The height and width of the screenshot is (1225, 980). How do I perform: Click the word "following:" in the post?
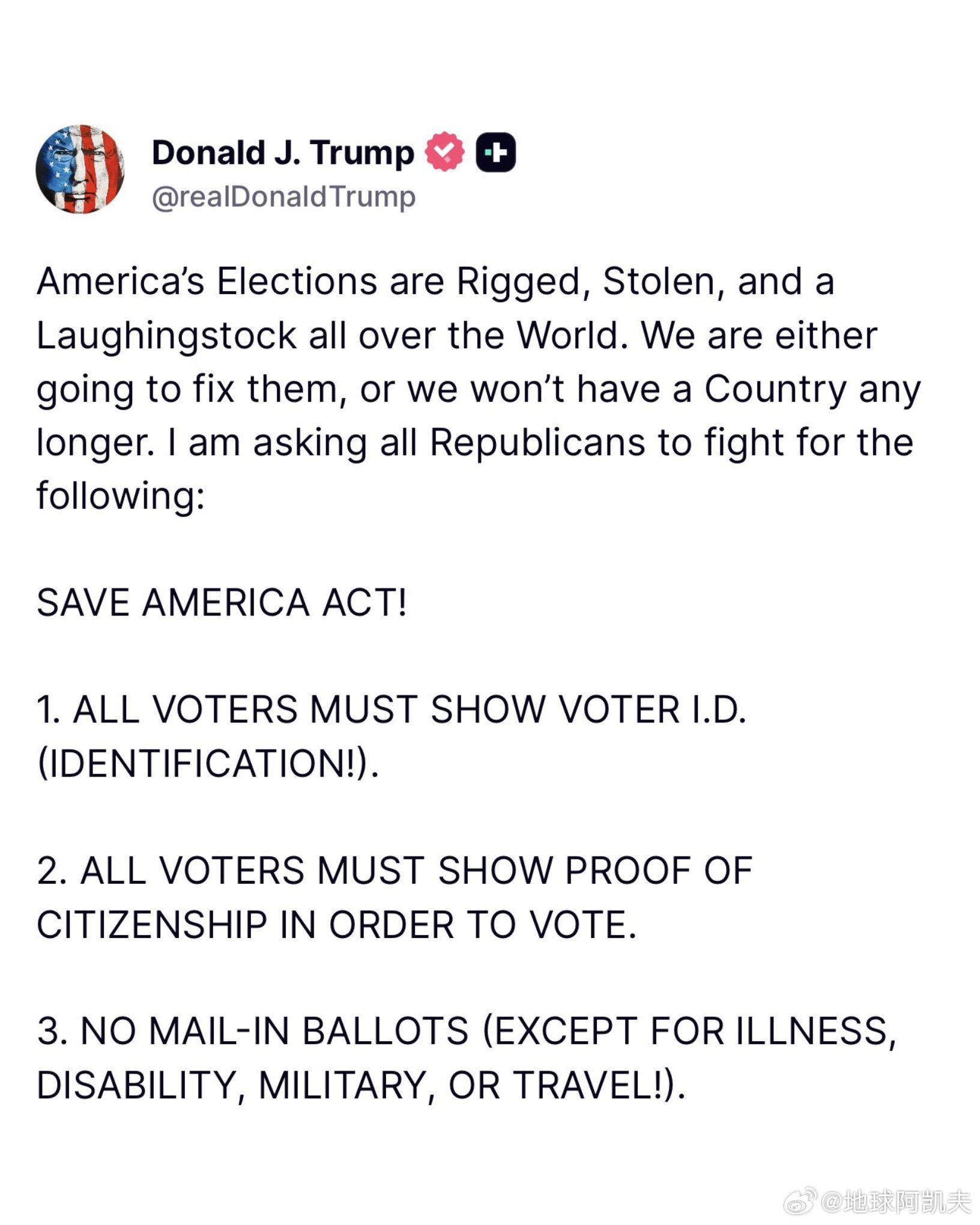121,496
